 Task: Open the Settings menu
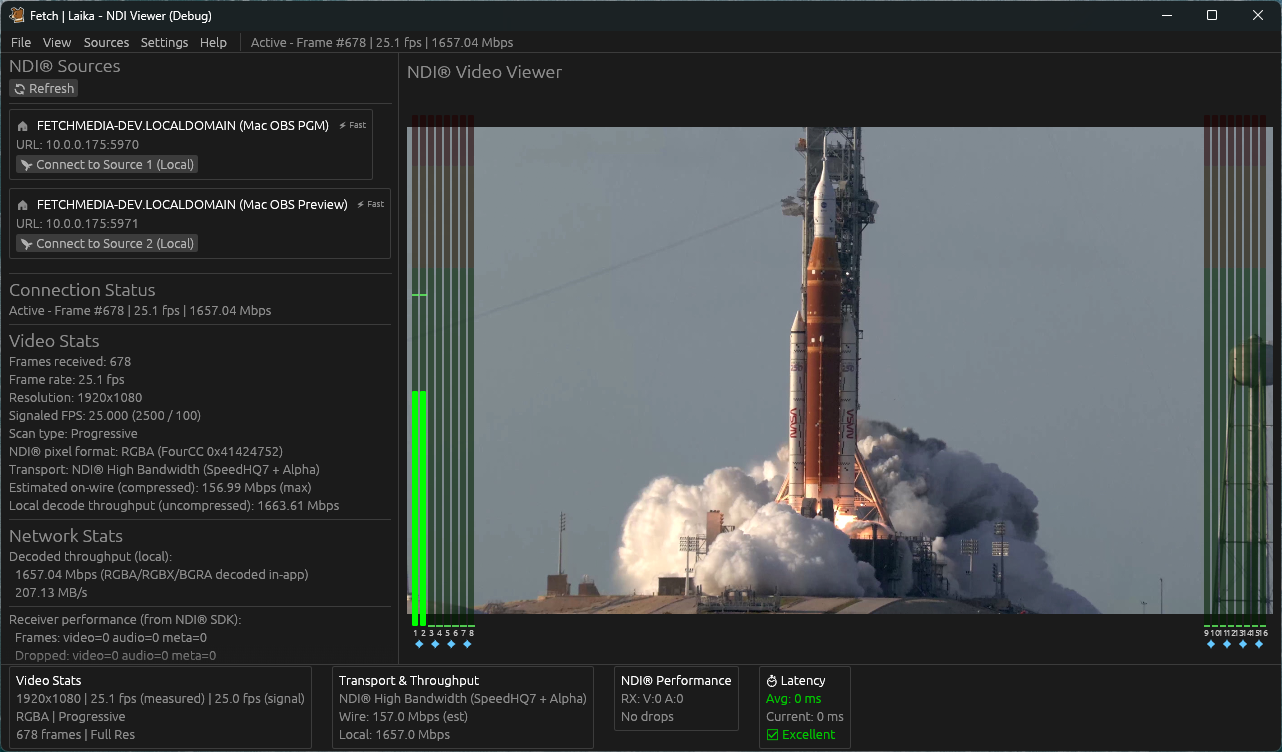coord(163,42)
